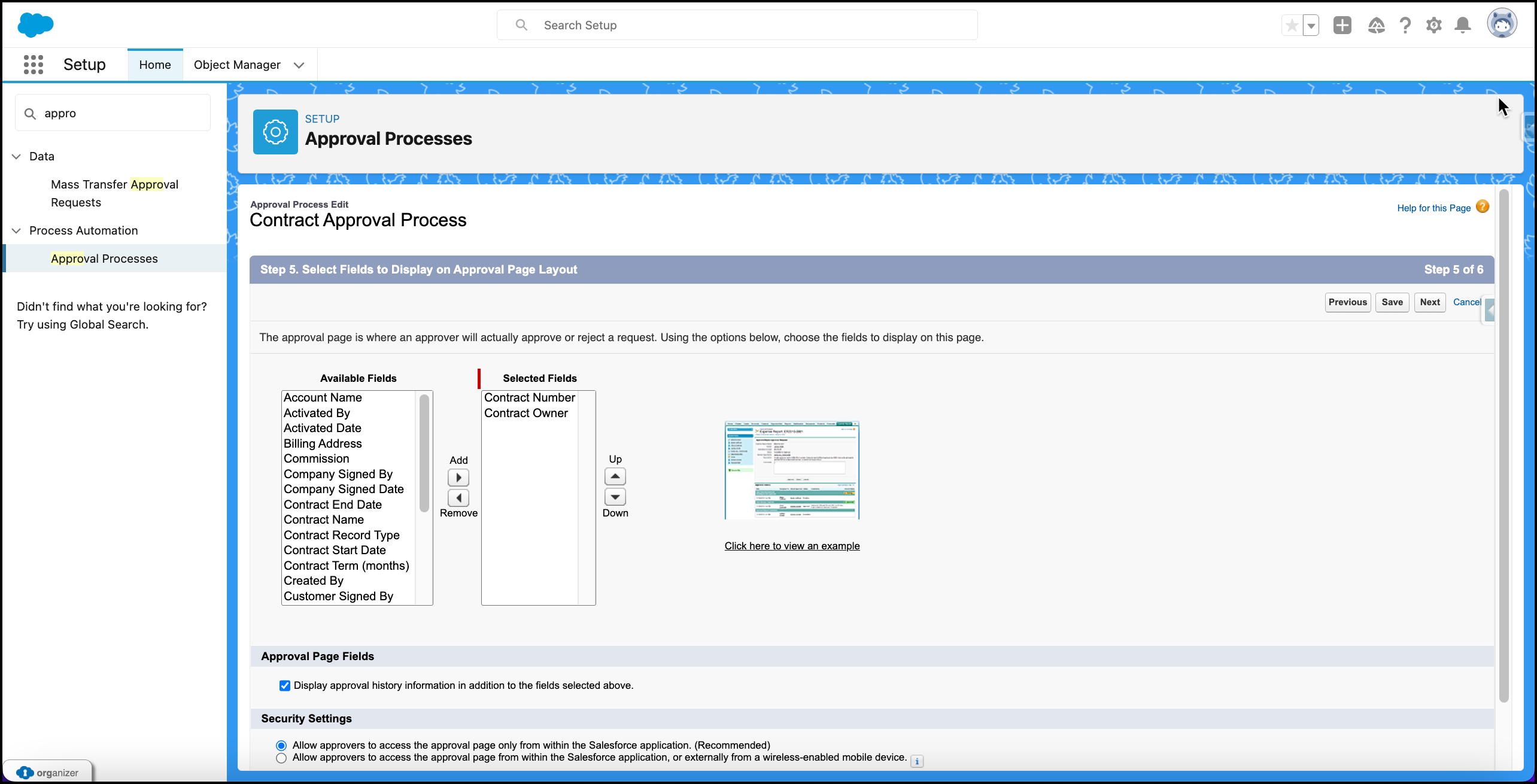Open the user profile avatar

1502,24
